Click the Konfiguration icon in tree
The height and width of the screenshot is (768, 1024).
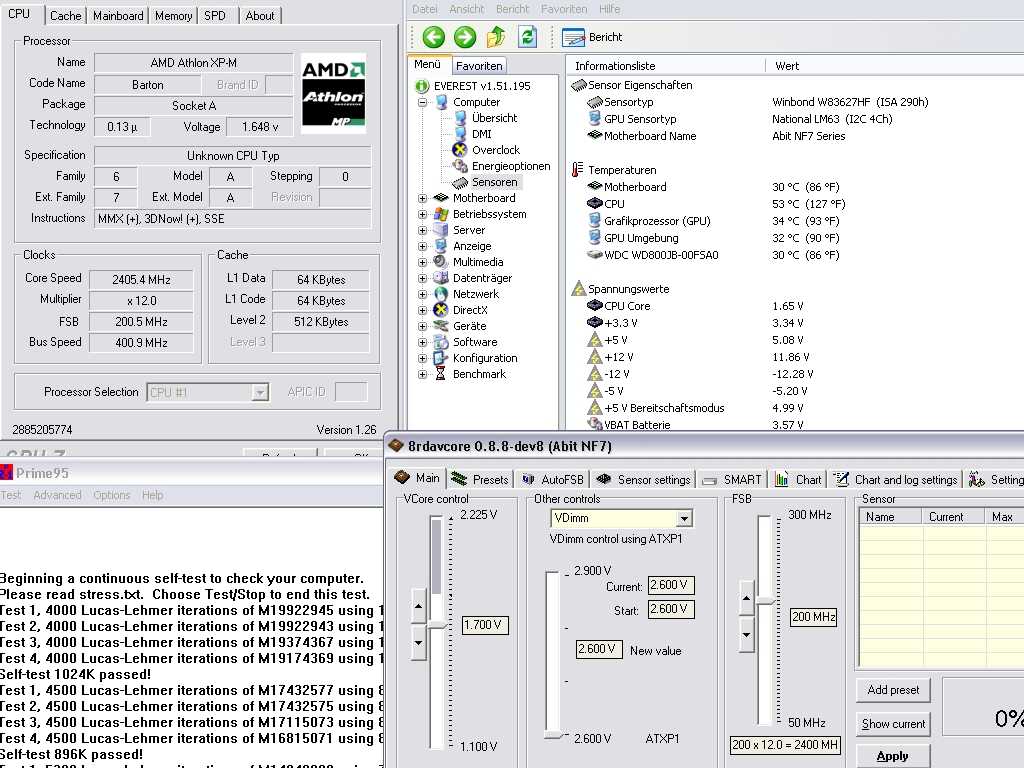click(441, 358)
